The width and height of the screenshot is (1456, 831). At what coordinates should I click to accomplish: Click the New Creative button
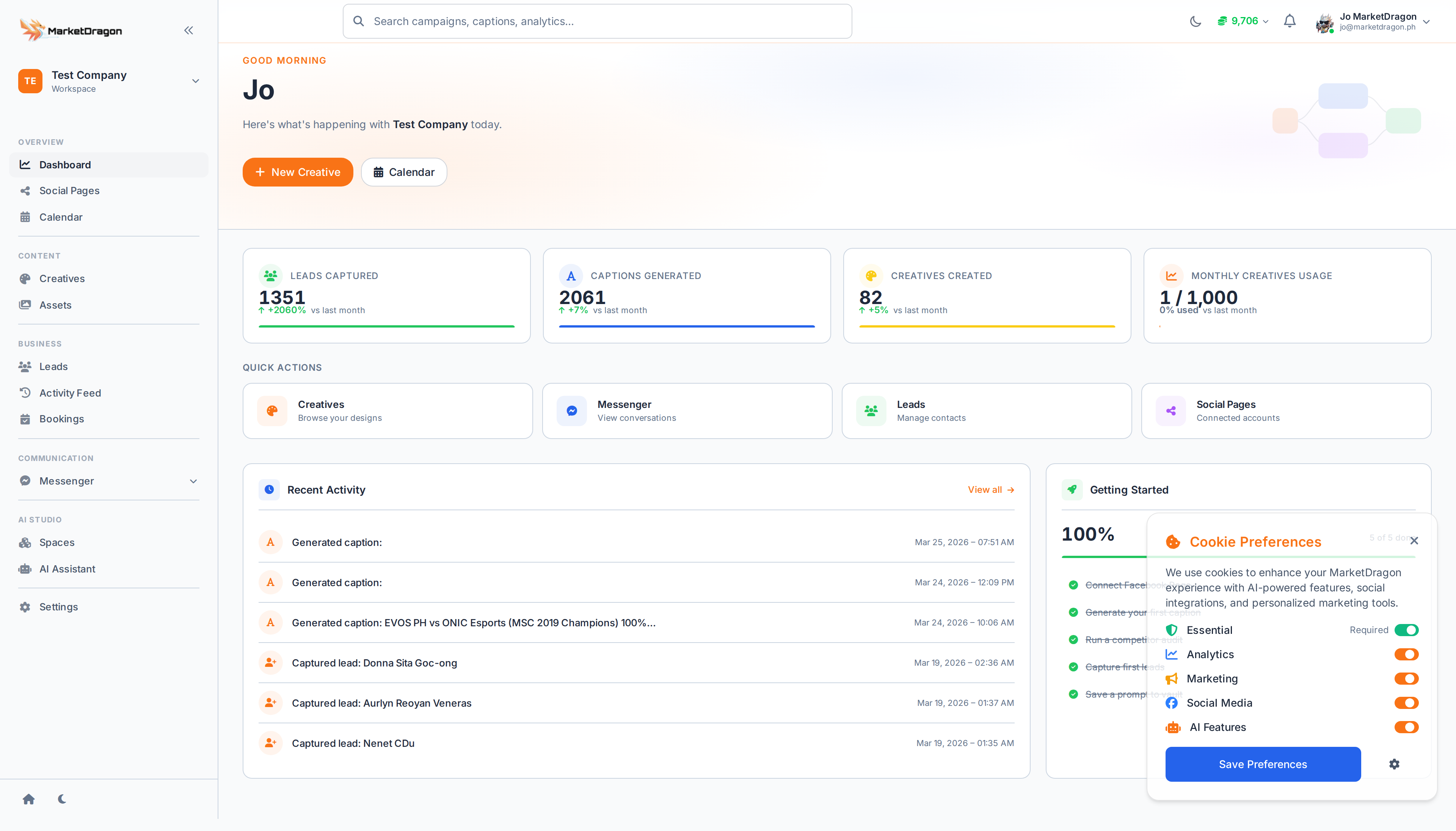click(298, 172)
